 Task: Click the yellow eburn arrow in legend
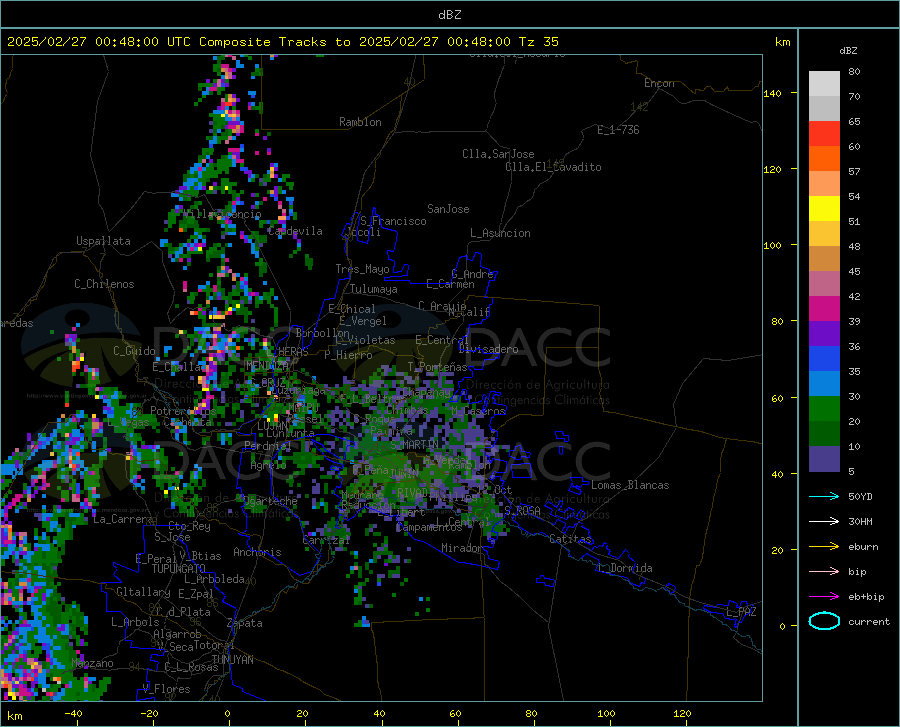824,547
